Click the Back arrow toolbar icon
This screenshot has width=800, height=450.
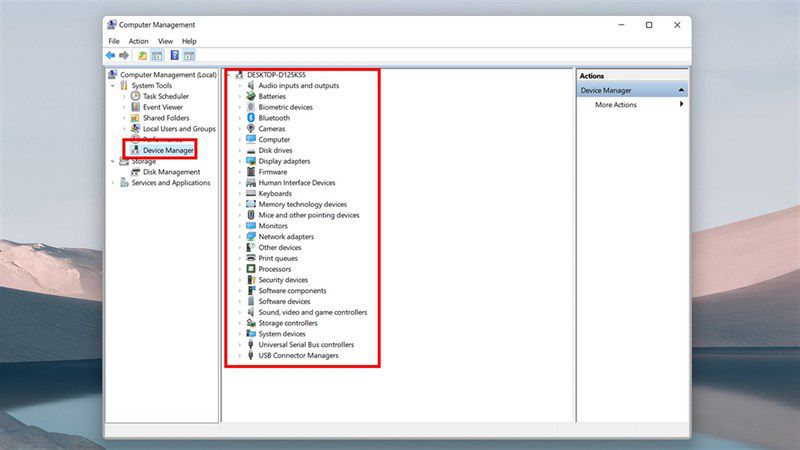110,55
